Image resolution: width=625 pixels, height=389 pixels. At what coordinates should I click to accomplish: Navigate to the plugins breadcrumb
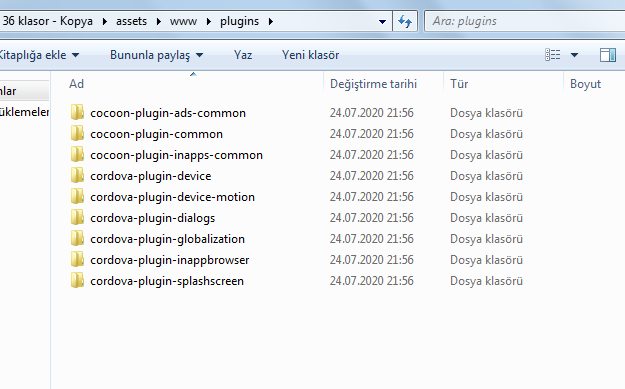240,21
